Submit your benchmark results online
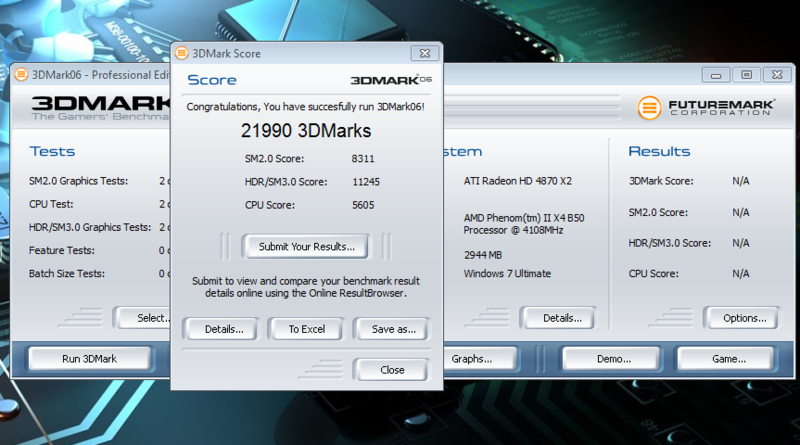 coord(307,246)
